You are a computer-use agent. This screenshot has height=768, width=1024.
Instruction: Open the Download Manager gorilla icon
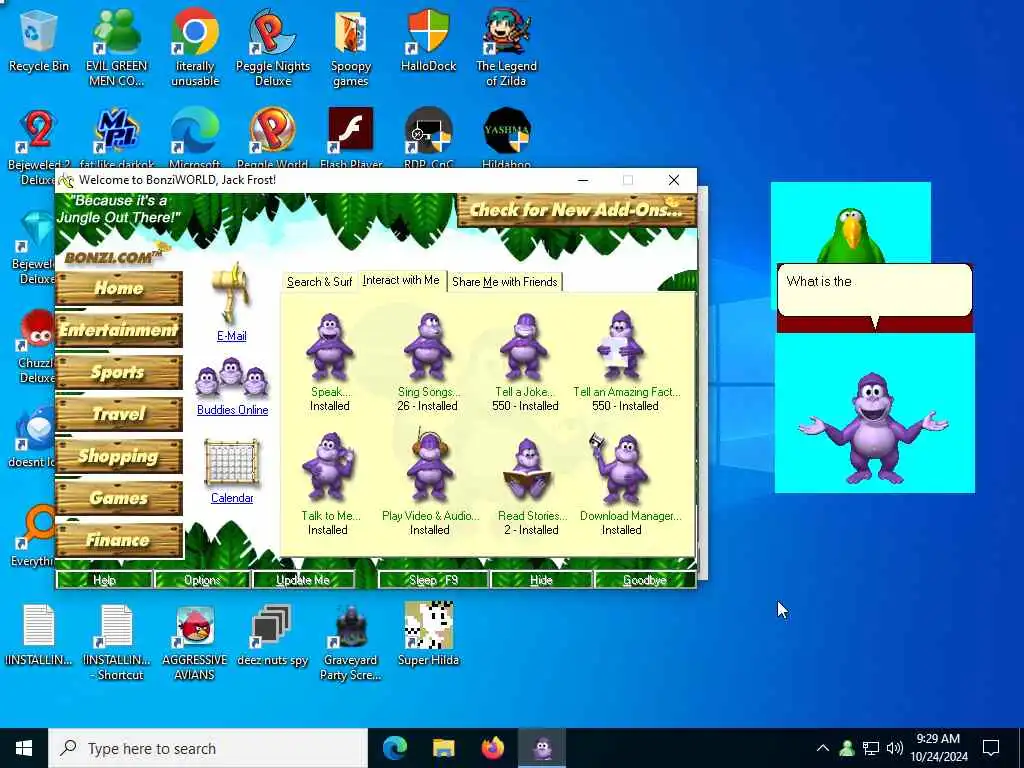pyautogui.click(x=620, y=468)
